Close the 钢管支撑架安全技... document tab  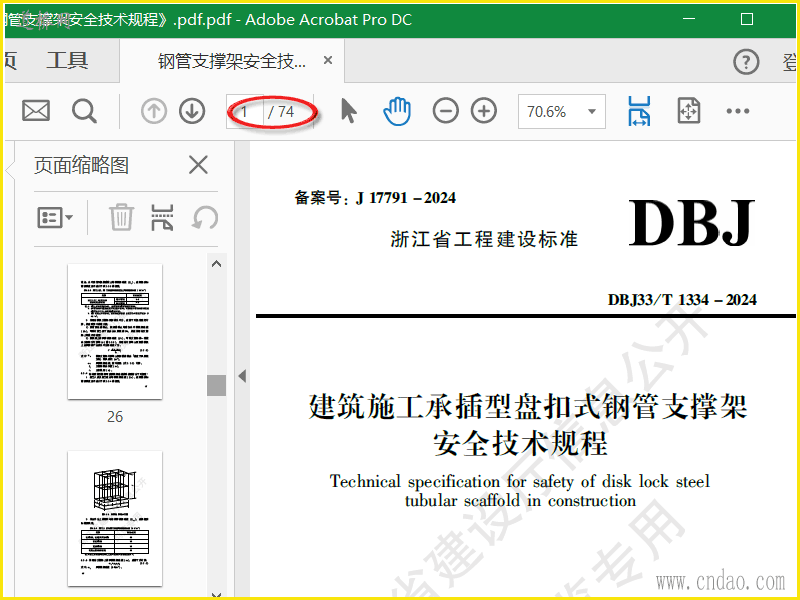coord(328,61)
